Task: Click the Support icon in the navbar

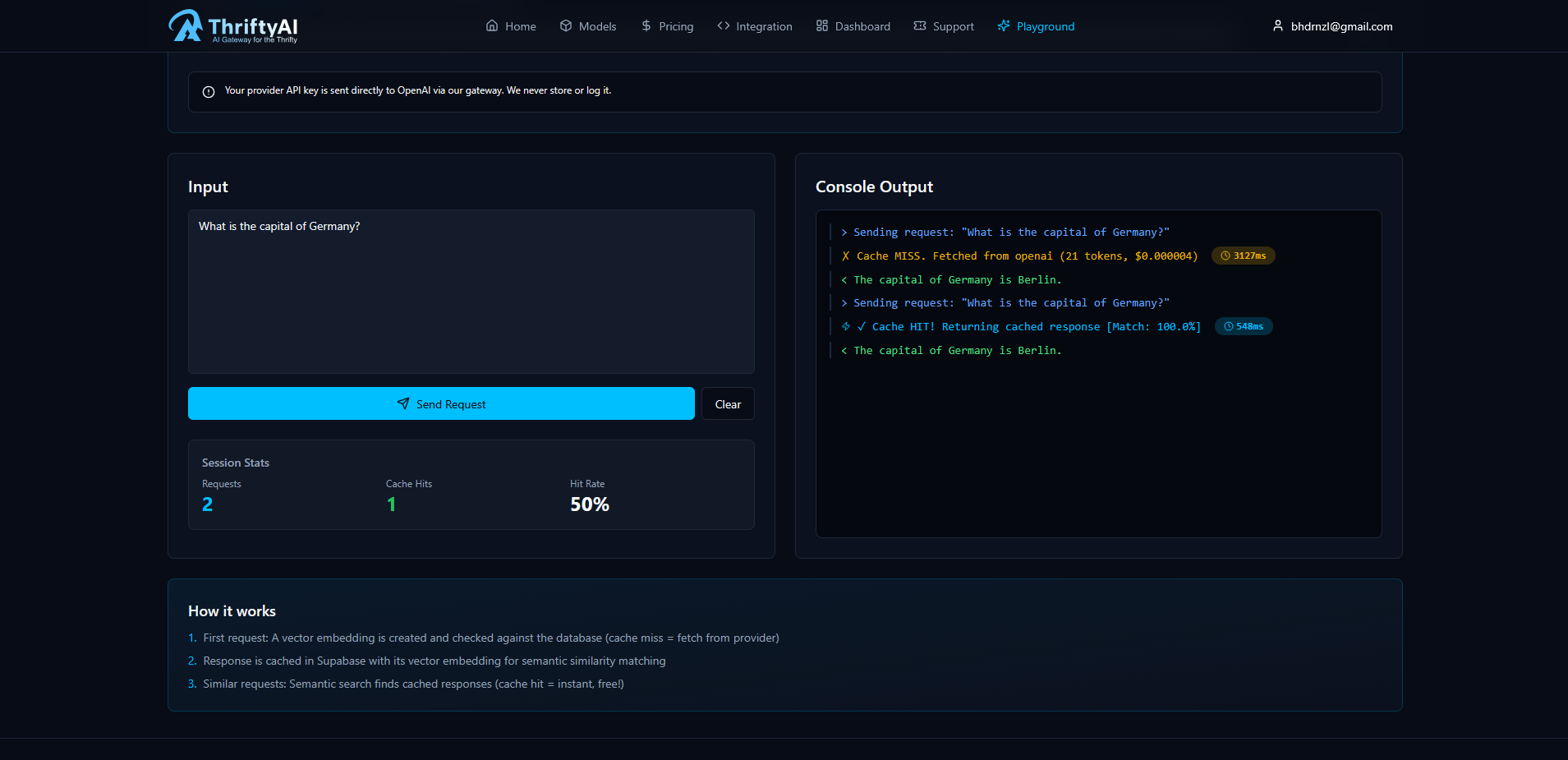Action: pos(920,25)
